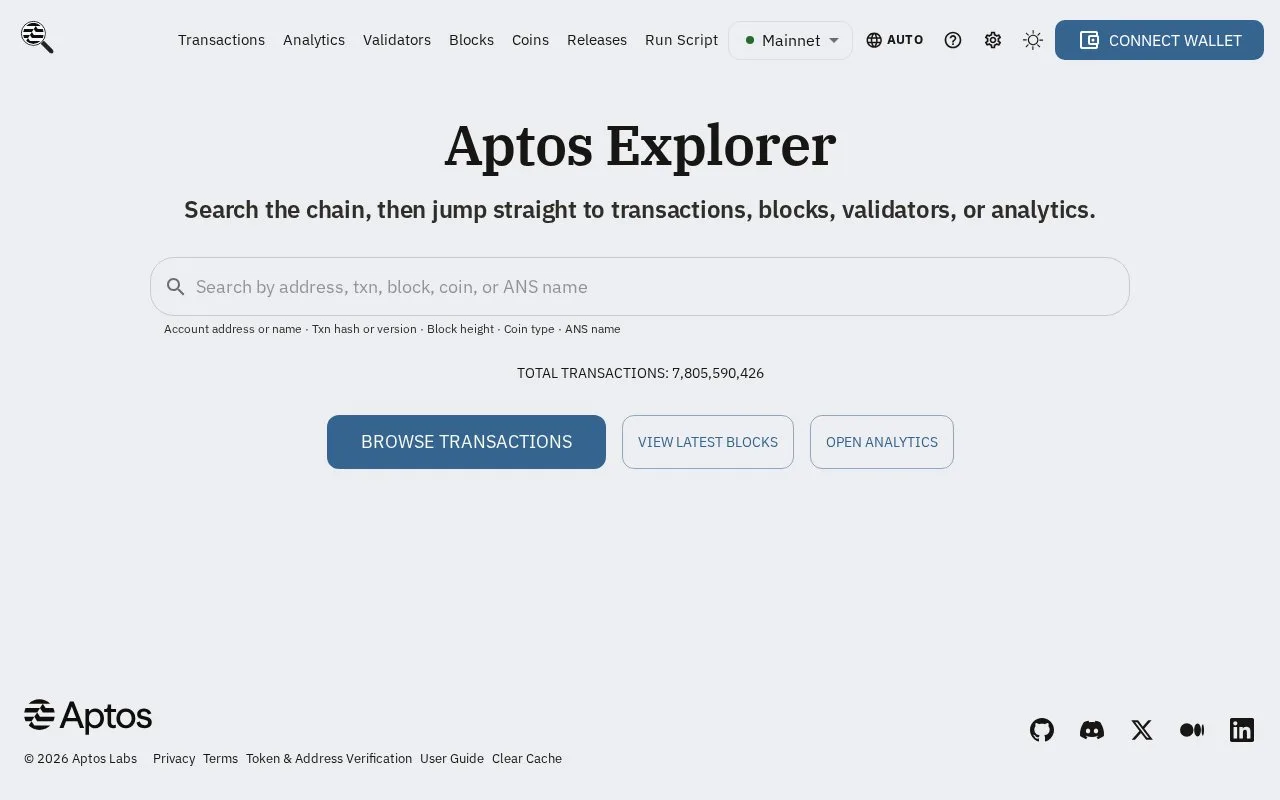
Task: Open the Run Script nav item
Action: coord(681,40)
